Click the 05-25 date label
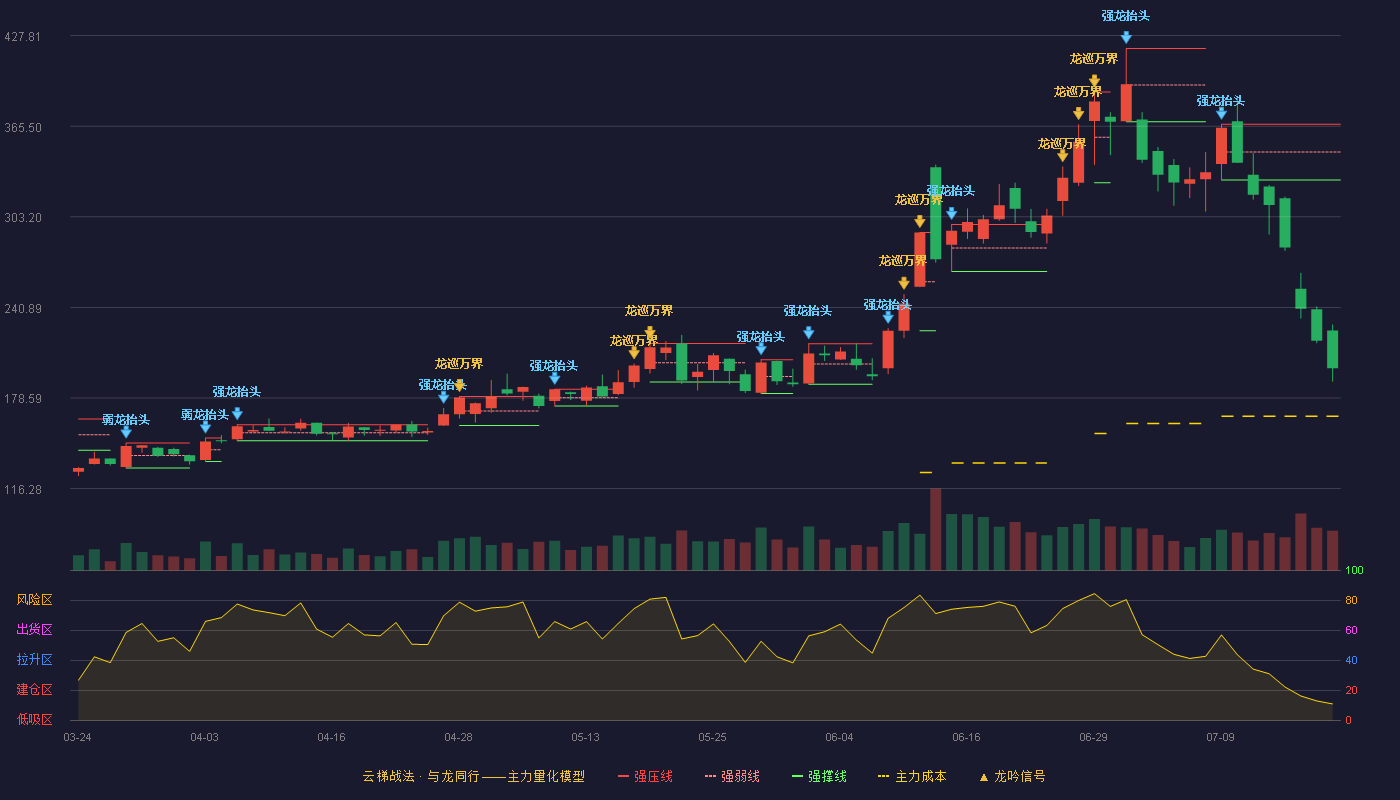The image size is (1400, 800). 712,737
